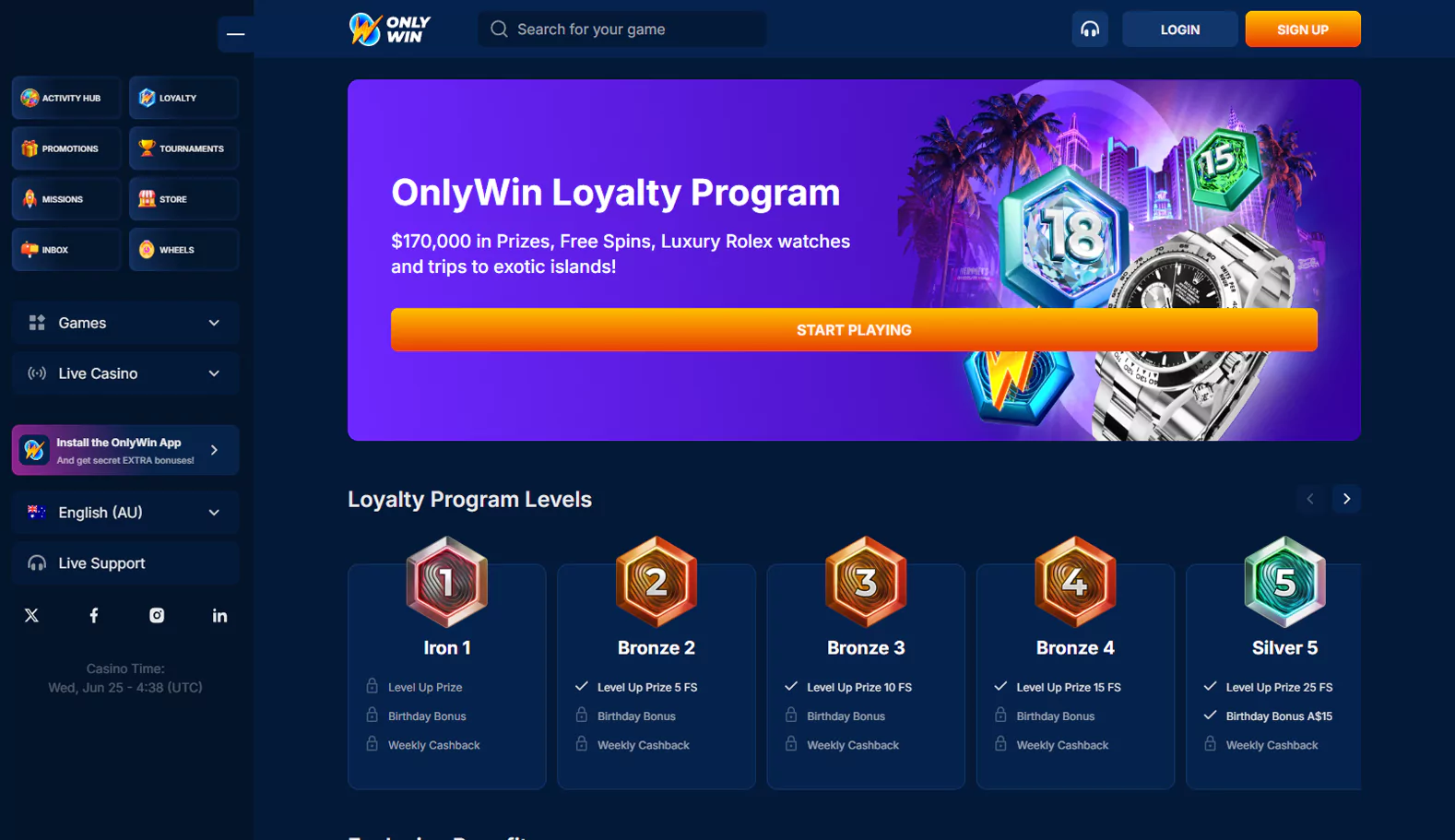Screen dimensions: 1455x840
Task: Open the Instagram social icon
Action: pos(157,615)
